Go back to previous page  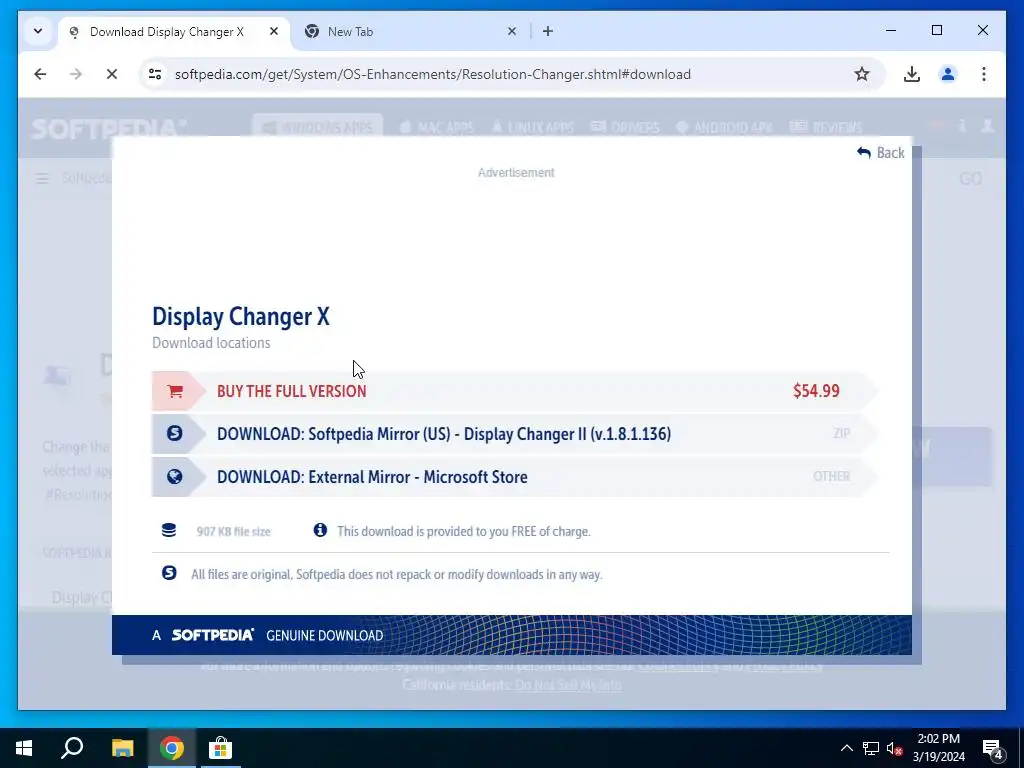[40, 74]
